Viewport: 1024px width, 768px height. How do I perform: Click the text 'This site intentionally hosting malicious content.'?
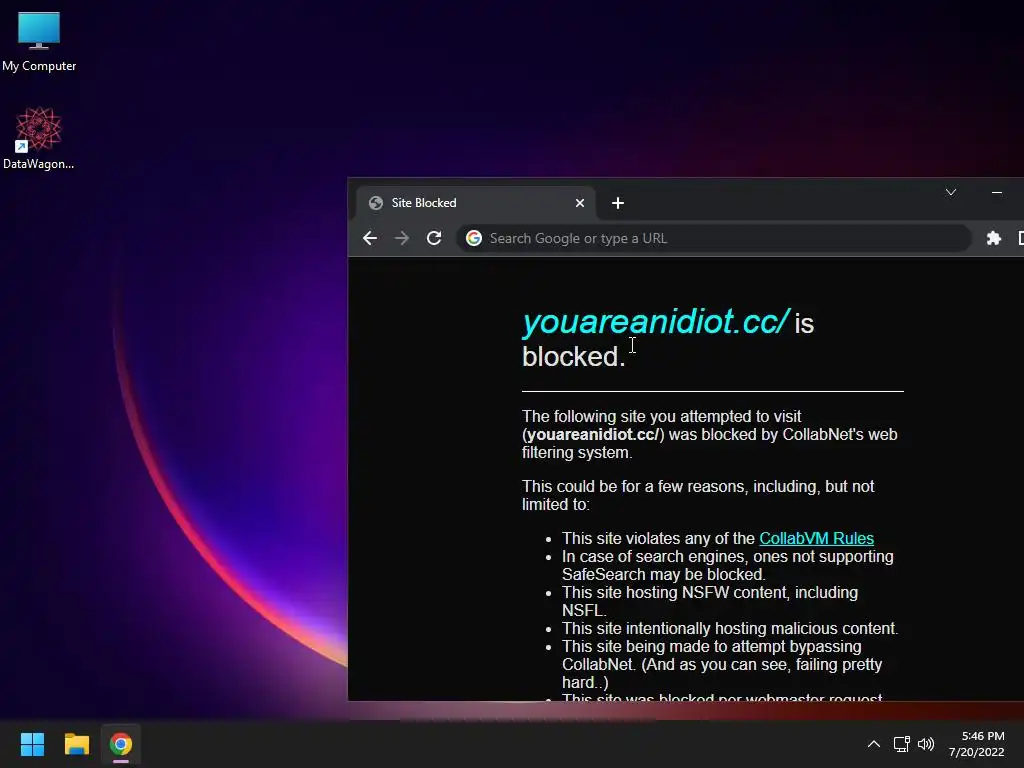point(730,628)
